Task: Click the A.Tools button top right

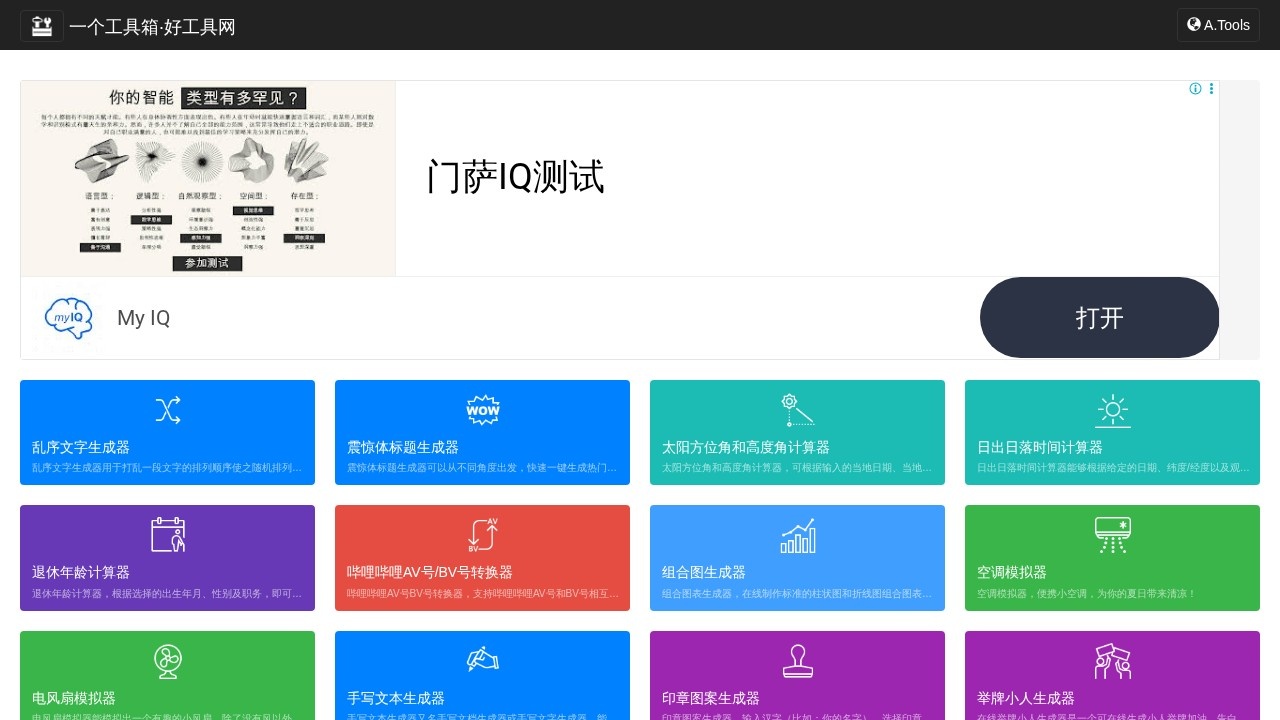Action: (x=1217, y=25)
